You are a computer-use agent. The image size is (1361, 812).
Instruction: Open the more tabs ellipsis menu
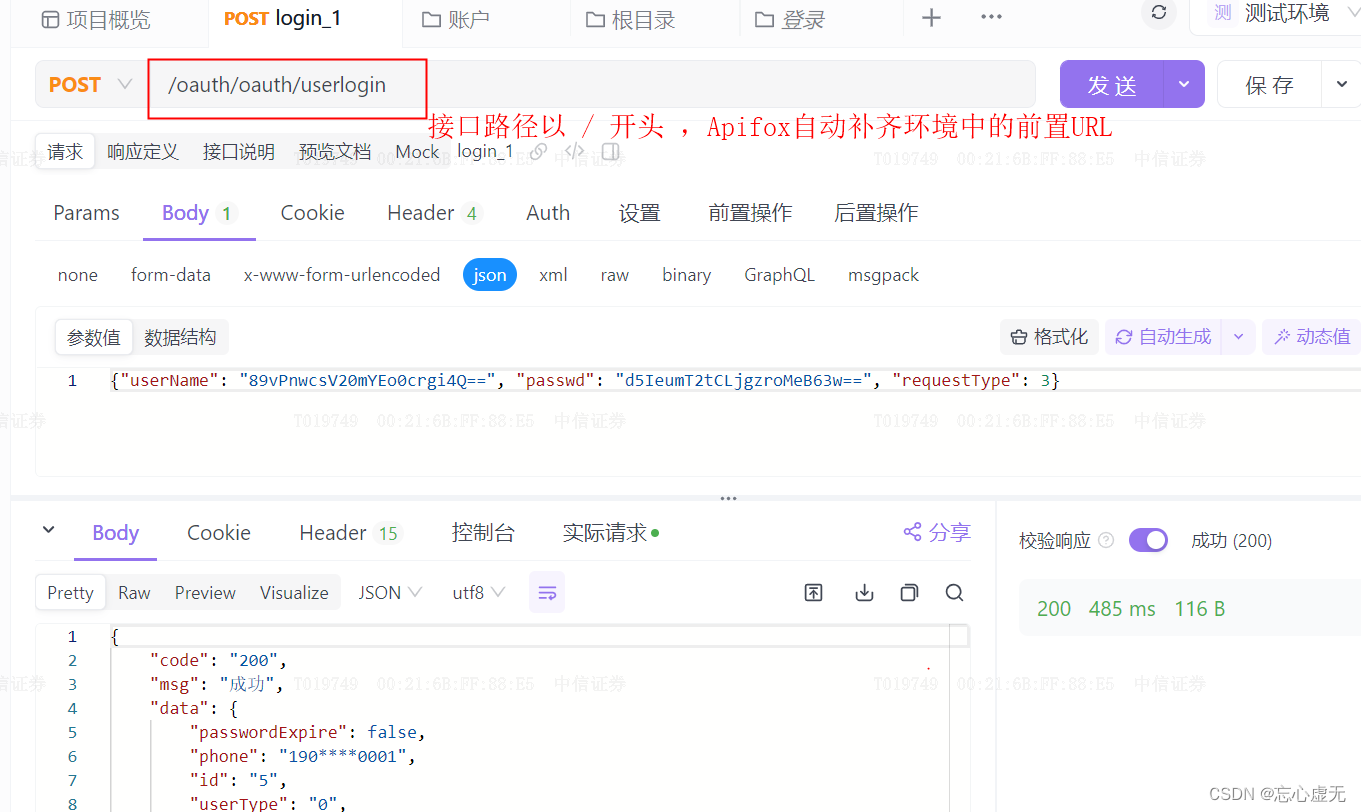pyautogui.click(x=991, y=17)
